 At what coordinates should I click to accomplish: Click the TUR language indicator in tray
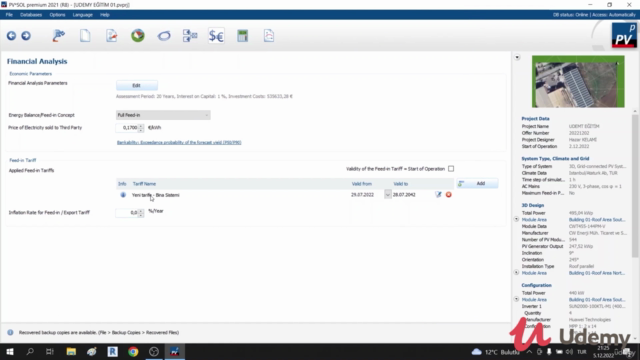[x=582, y=352]
